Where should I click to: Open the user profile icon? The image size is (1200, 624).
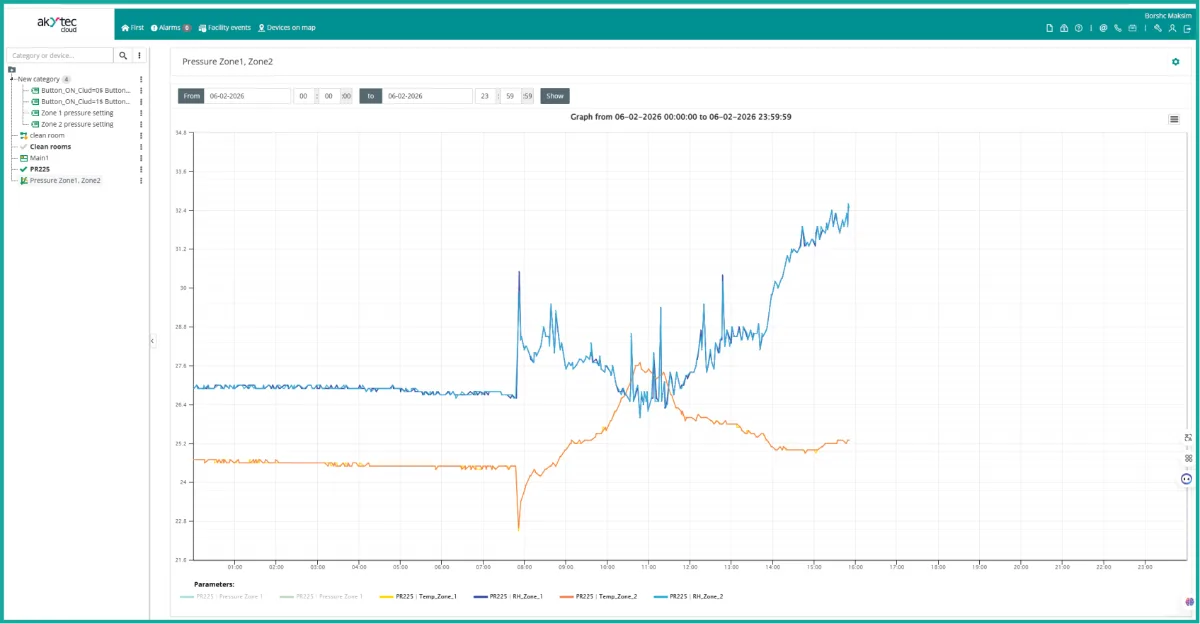click(1172, 28)
